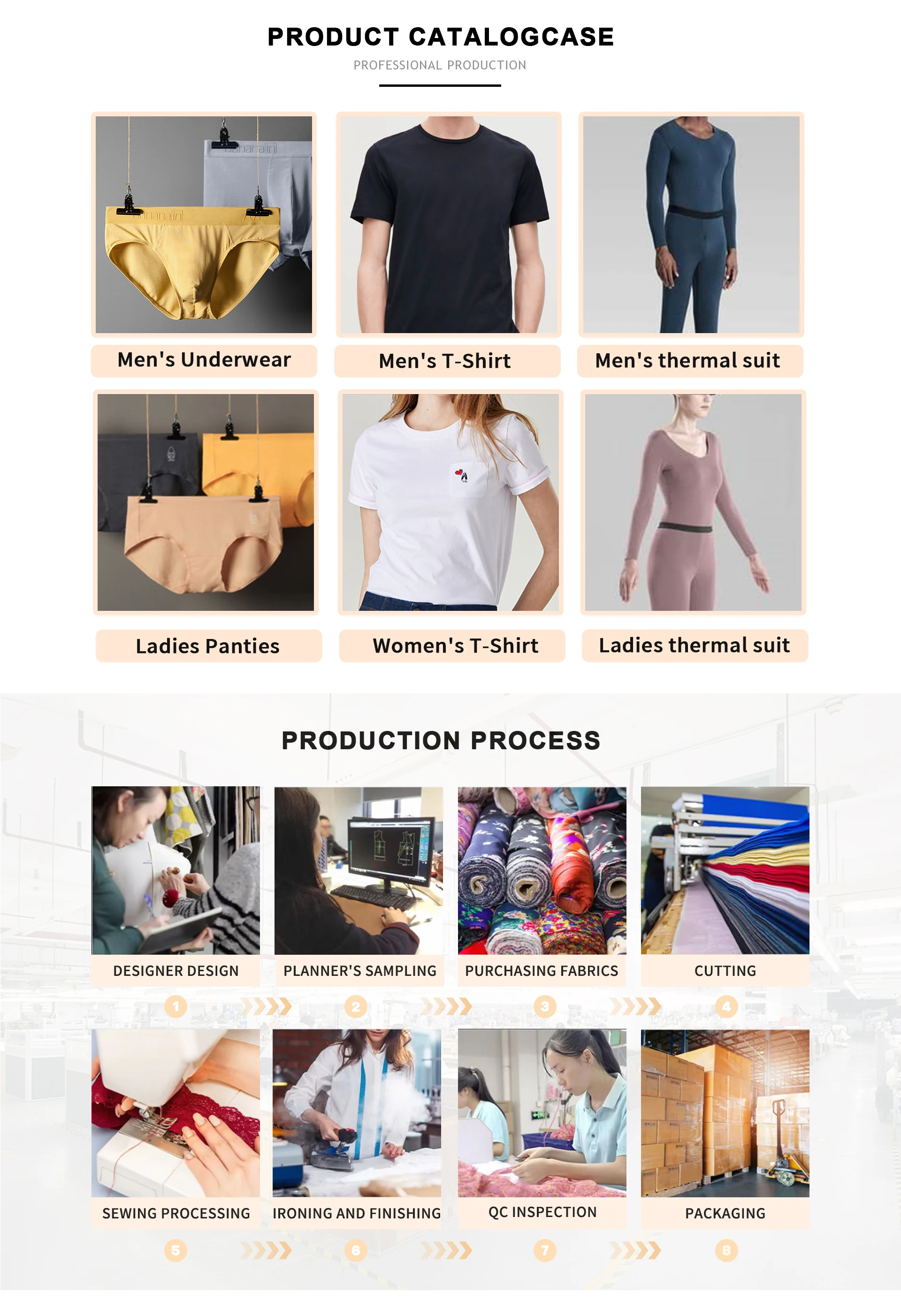The width and height of the screenshot is (901, 1316).
Task: Open the Purchasing Fabrics image
Action: (x=542, y=870)
